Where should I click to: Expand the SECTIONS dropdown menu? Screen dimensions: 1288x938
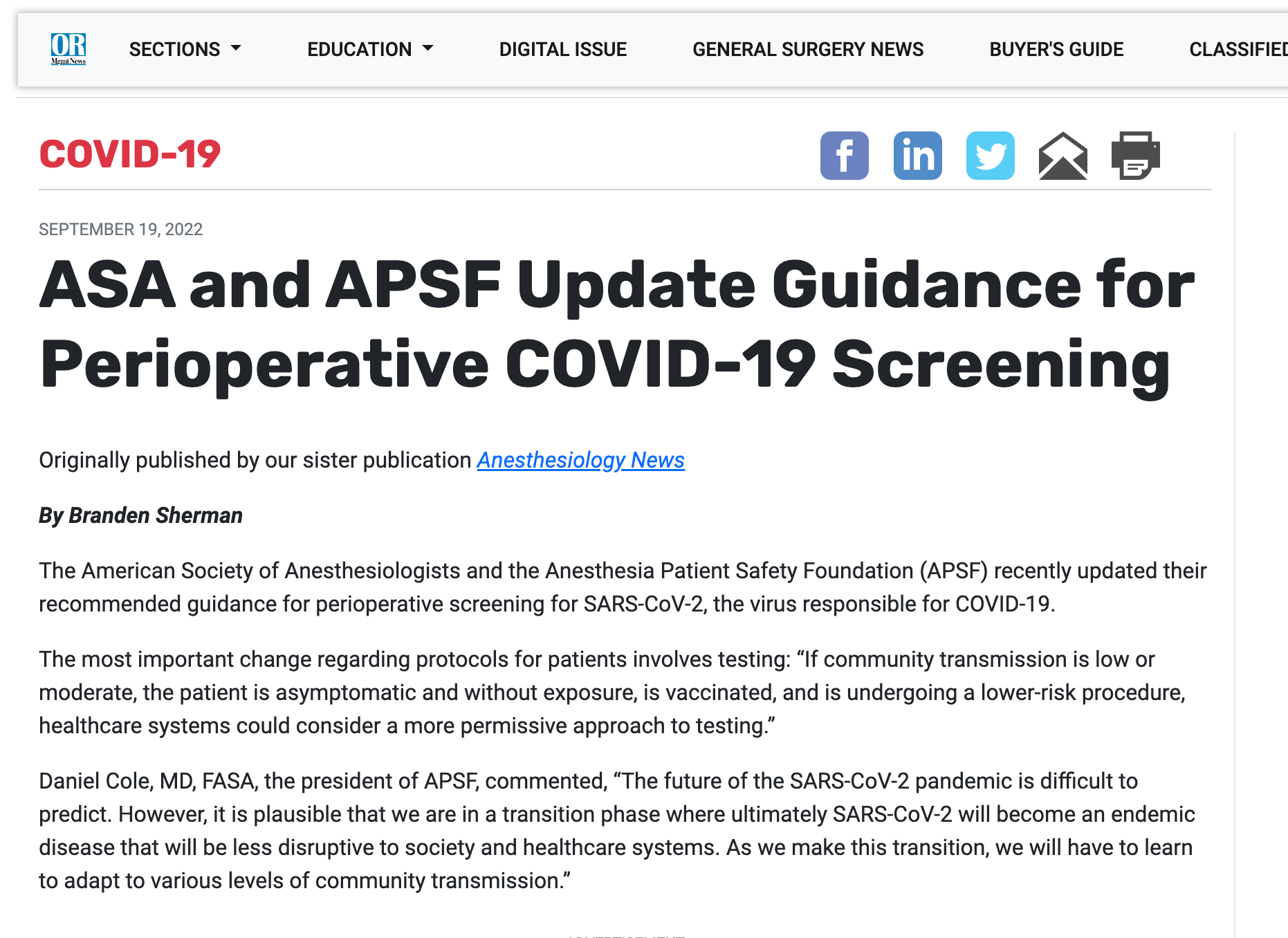point(185,49)
